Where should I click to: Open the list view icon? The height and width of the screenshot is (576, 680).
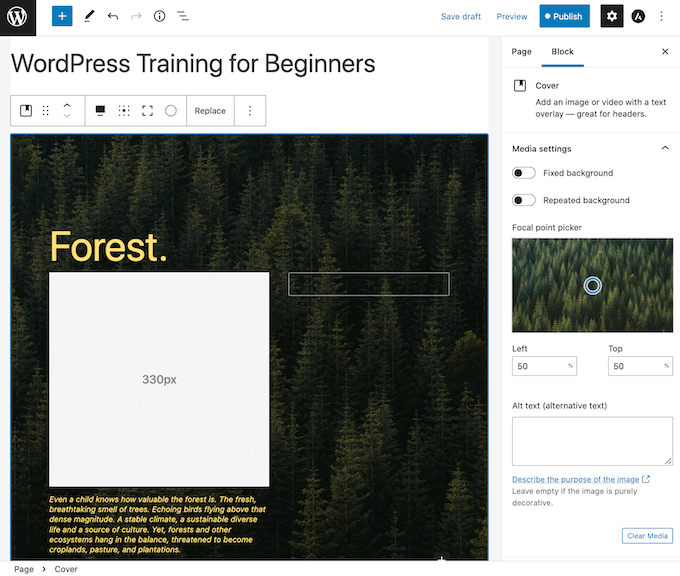click(x=183, y=17)
